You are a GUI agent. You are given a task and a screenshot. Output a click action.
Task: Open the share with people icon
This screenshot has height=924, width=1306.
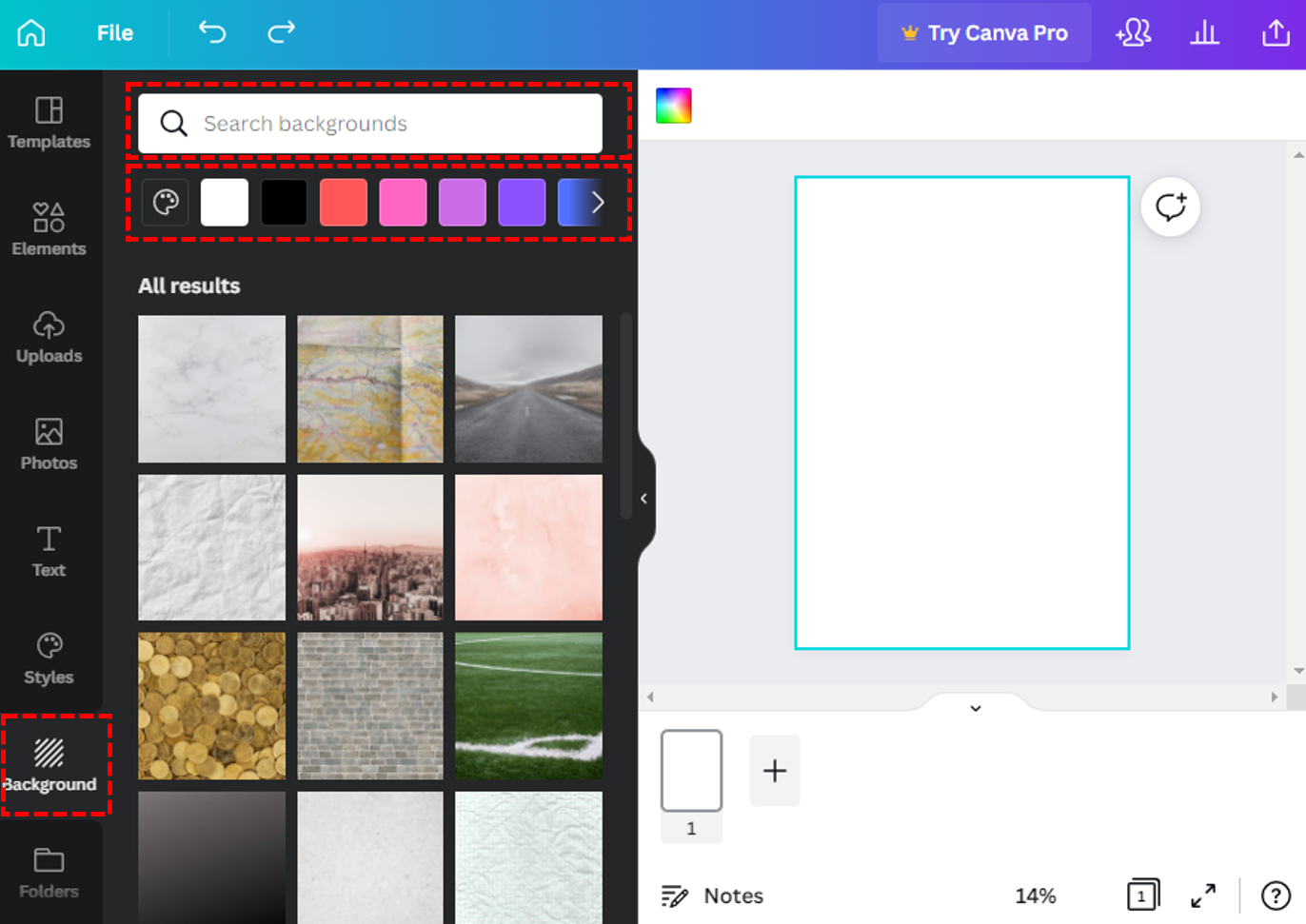click(1134, 33)
